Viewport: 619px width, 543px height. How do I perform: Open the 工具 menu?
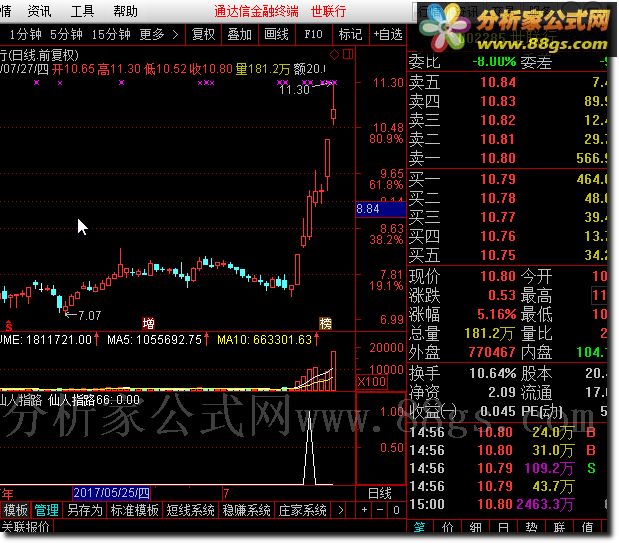click(x=82, y=11)
